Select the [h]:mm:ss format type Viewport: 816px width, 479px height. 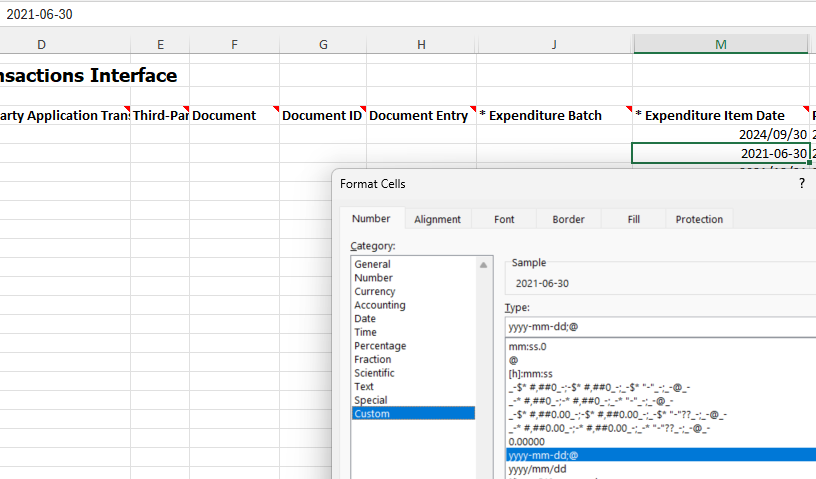click(661, 373)
